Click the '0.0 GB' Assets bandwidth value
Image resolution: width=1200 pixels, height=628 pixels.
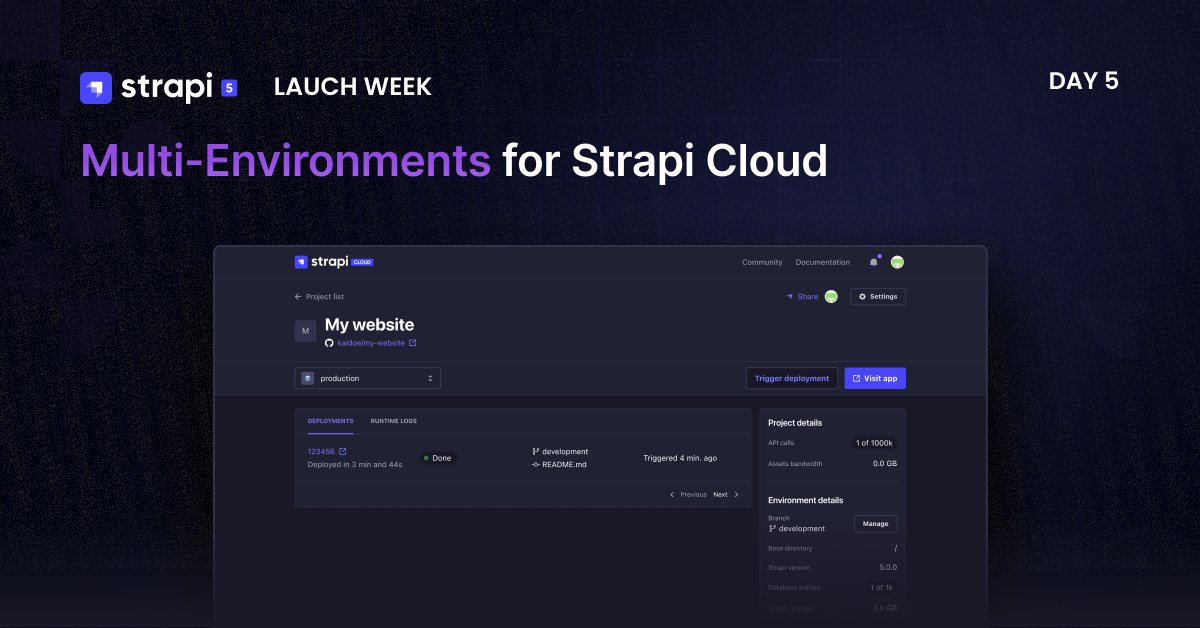(885, 464)
